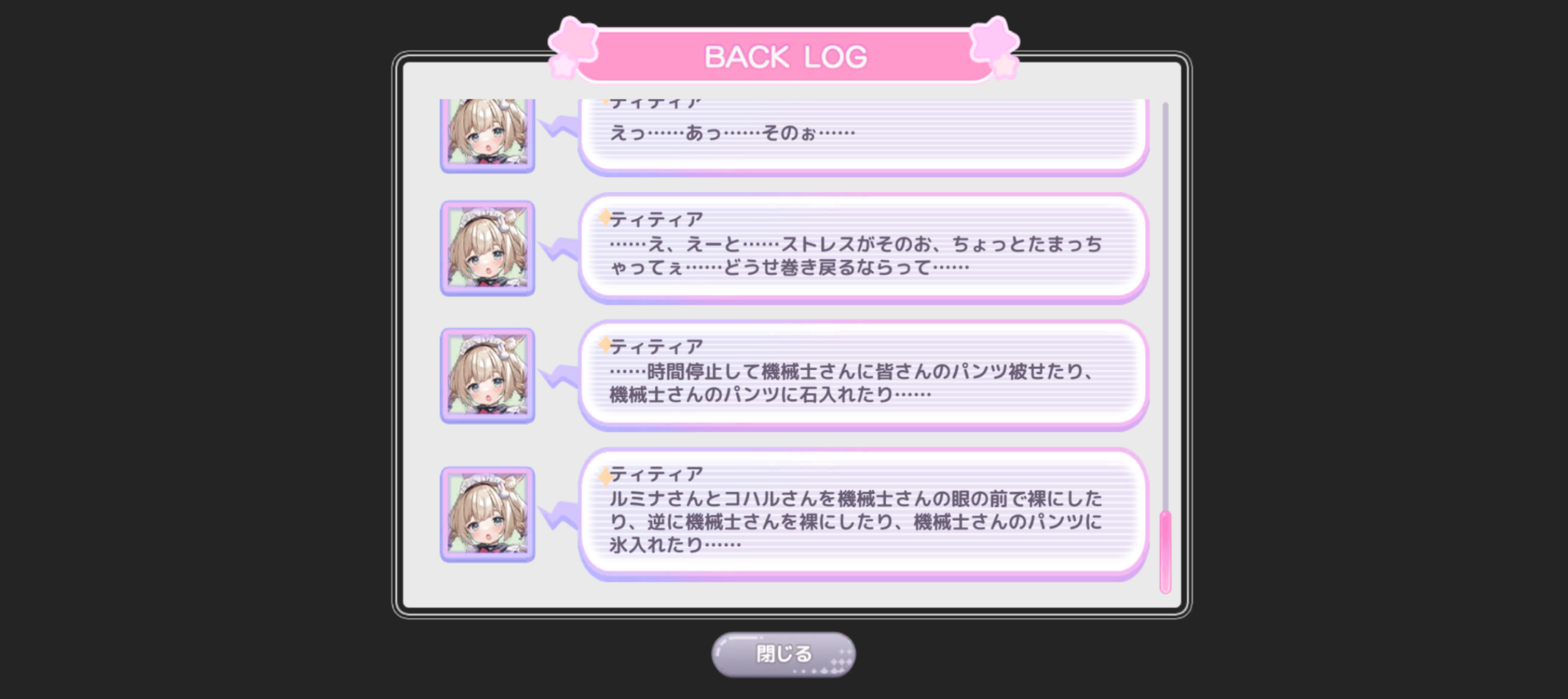This screenshot has width=1568, height=699.
Task: Click sparkle icon by second ティティア name
Action: pos(605,217)
